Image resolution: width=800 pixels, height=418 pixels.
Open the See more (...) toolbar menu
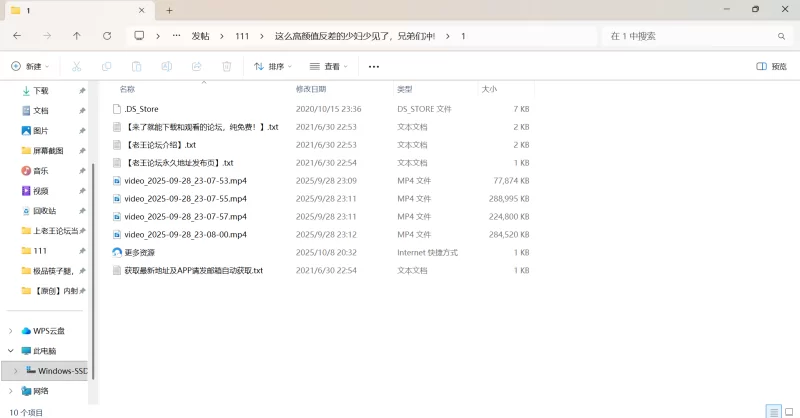(x=374, y=67)
